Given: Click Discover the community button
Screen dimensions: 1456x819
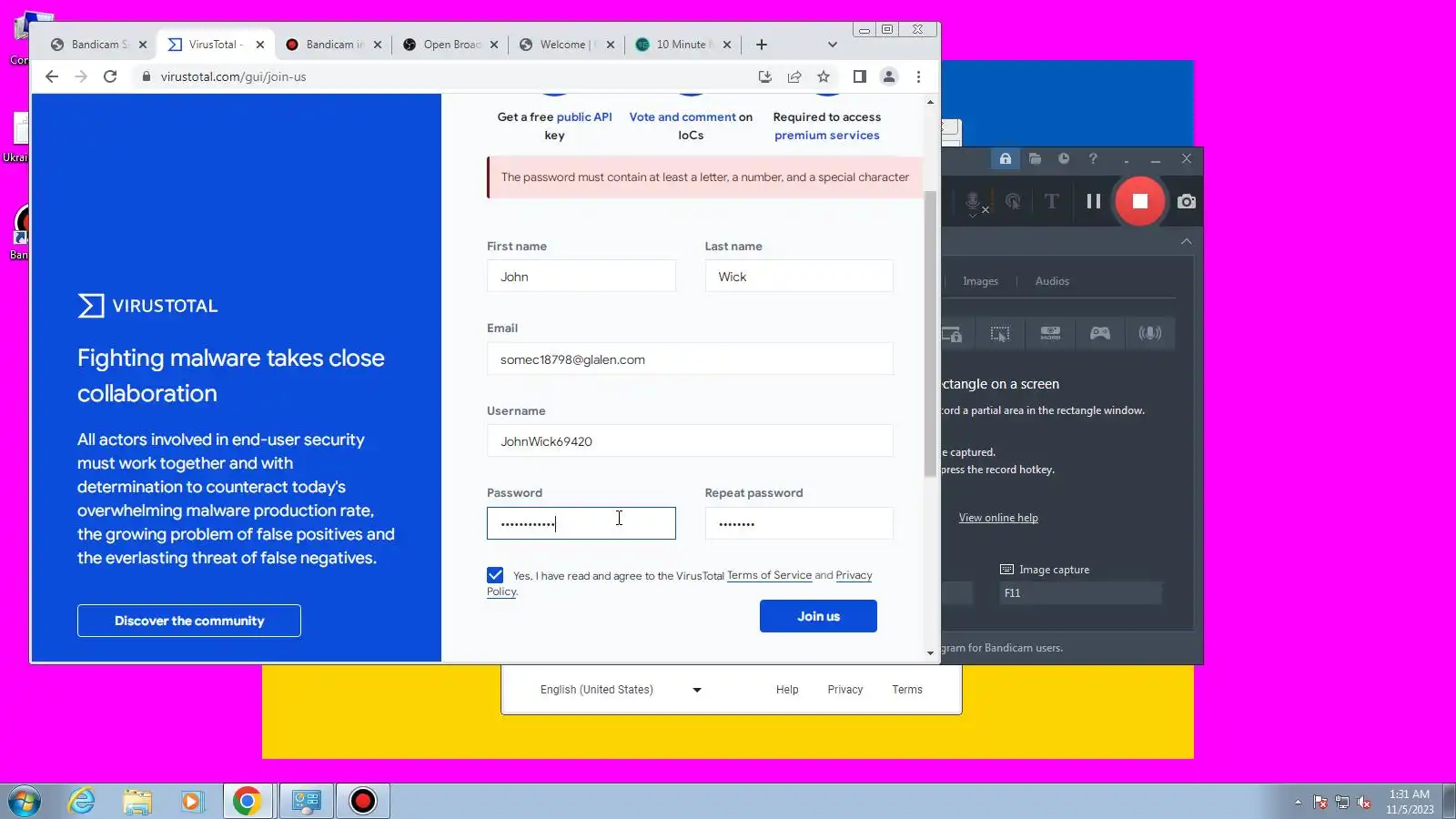Looking at the screenshot, I should (x=189, y=621).
